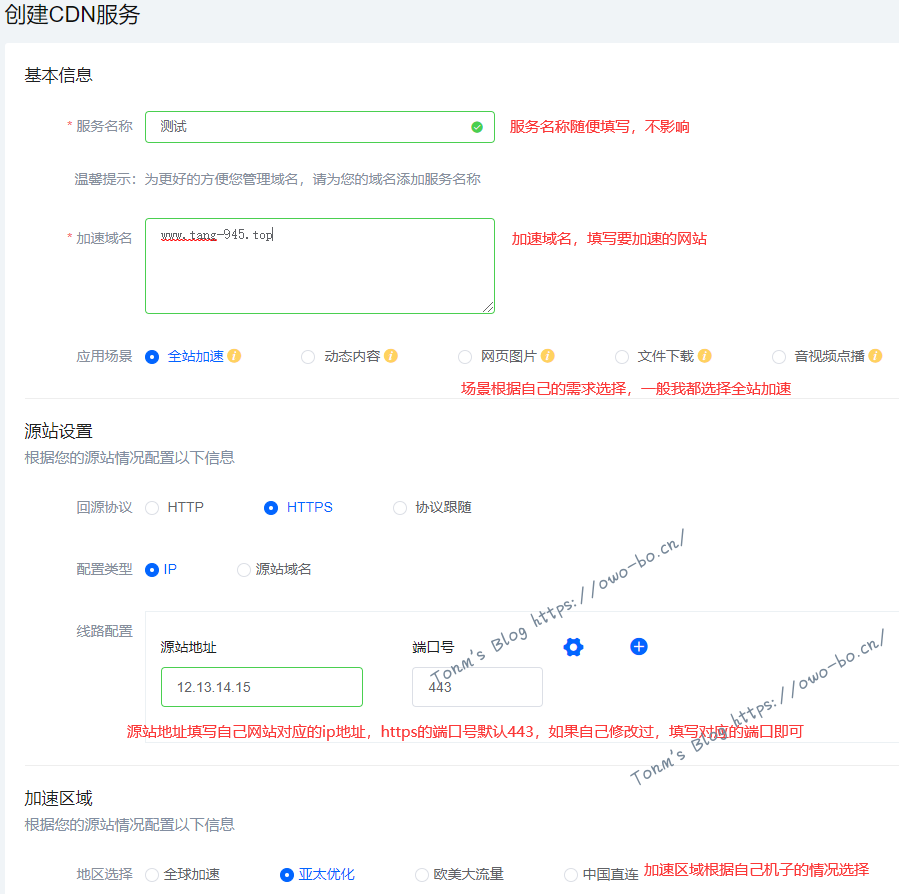Viewport: 899px width, 894px height.
Task: Select 网页图片 application scenario
Action: [x=465, y=357]
